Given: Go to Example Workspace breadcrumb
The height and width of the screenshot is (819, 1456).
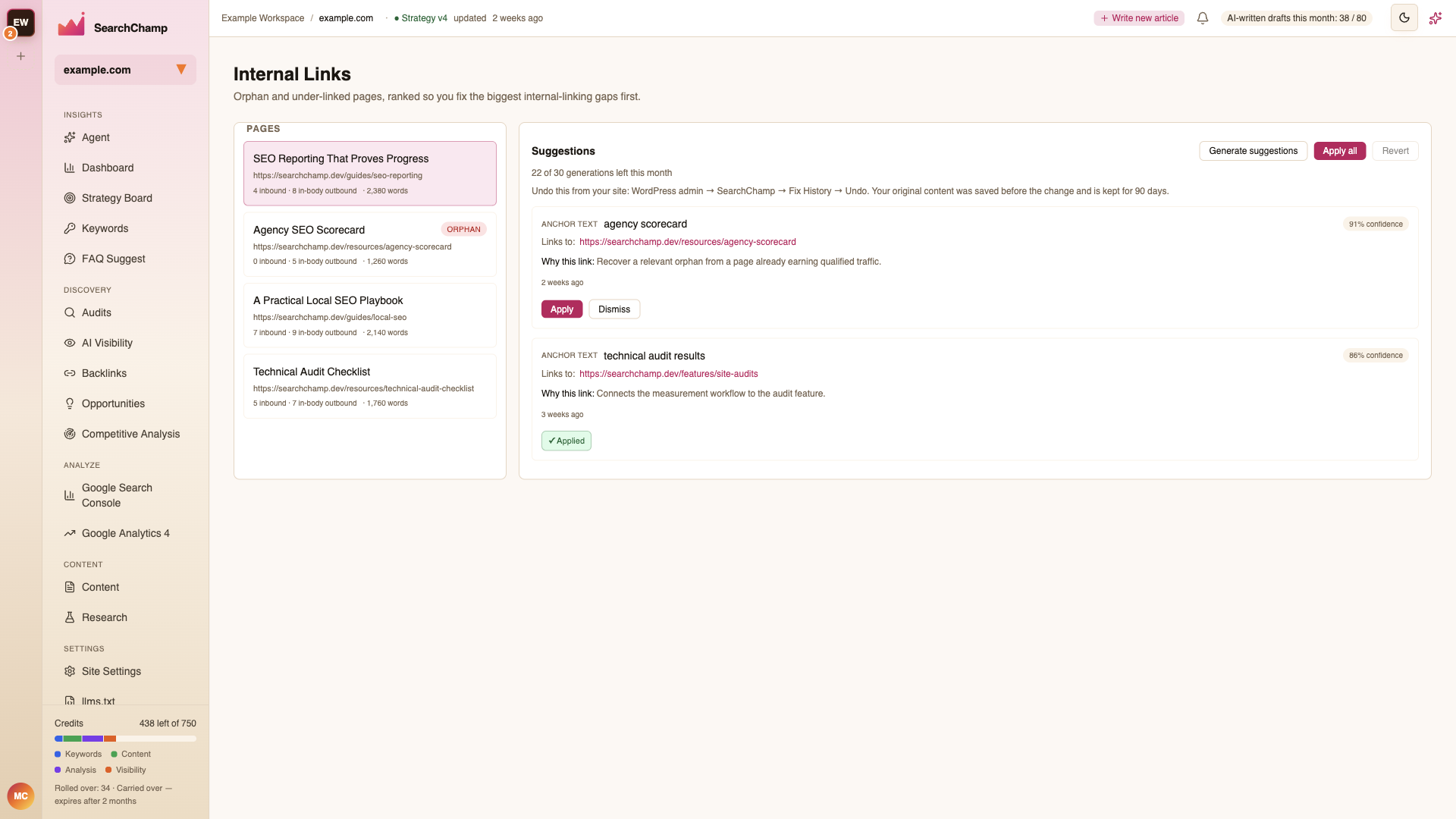Looking at the screenshot, I should (x=262, y=18).
